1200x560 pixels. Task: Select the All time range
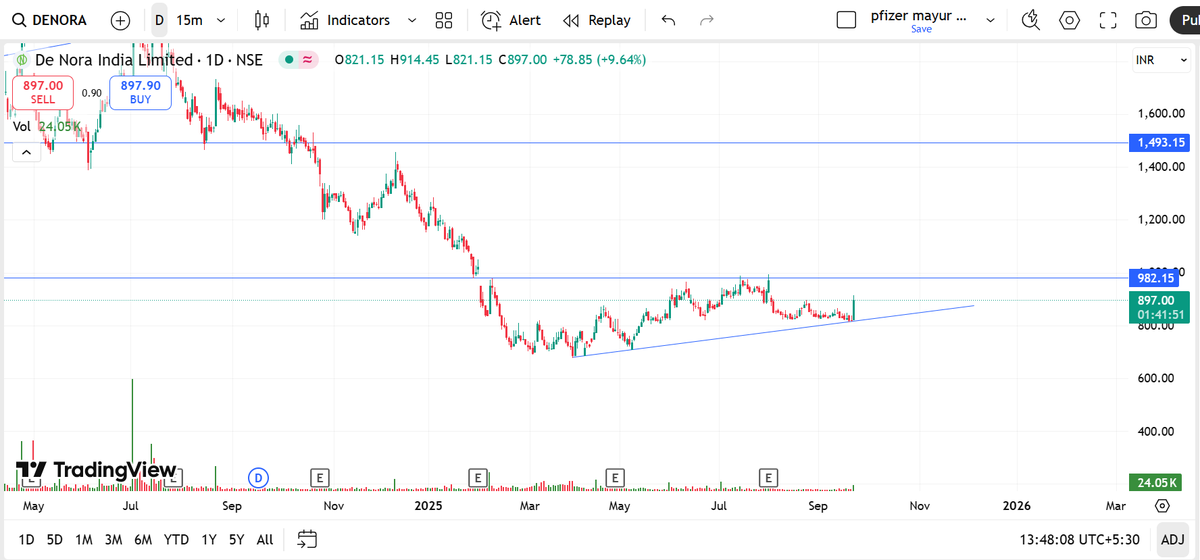tap(265, 539)
